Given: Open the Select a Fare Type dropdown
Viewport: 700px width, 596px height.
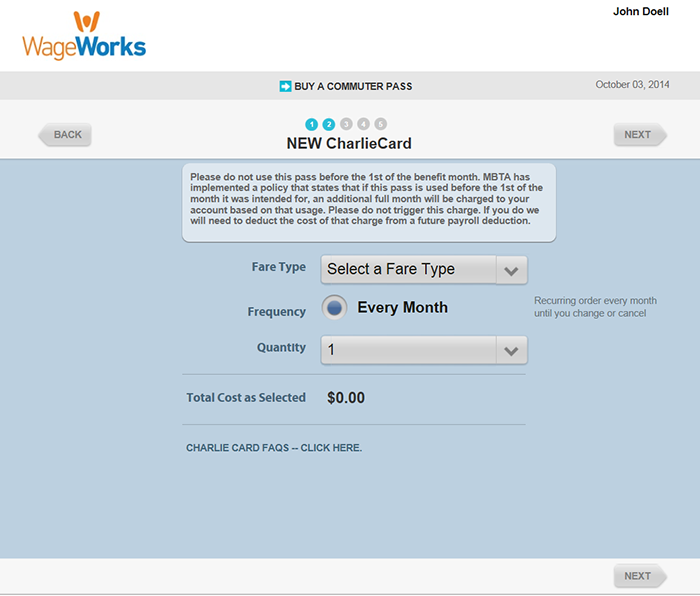Looking at the screenshot, I should click(x=424, y=269).
